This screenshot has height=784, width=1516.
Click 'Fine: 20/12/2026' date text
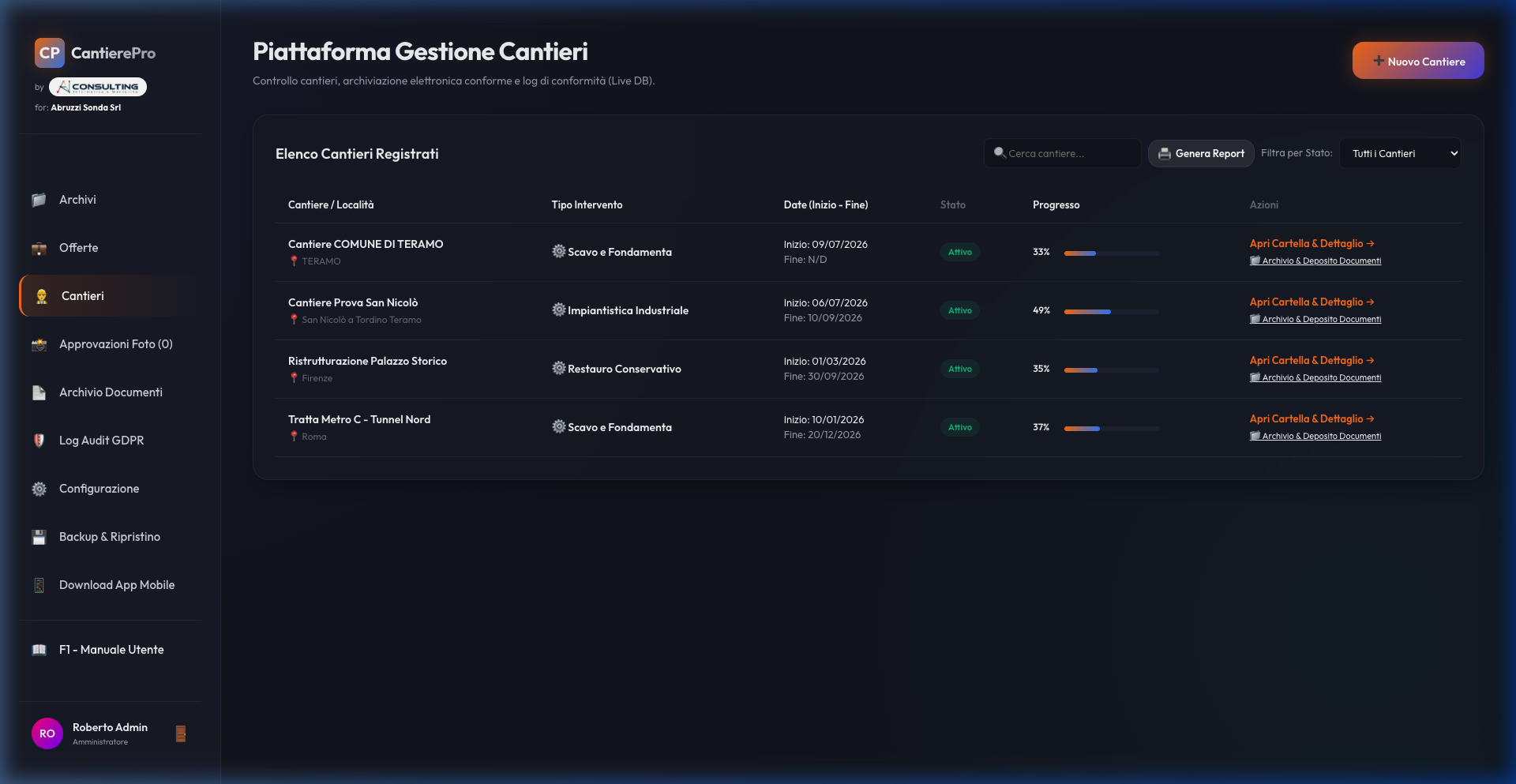coord(822,435)
